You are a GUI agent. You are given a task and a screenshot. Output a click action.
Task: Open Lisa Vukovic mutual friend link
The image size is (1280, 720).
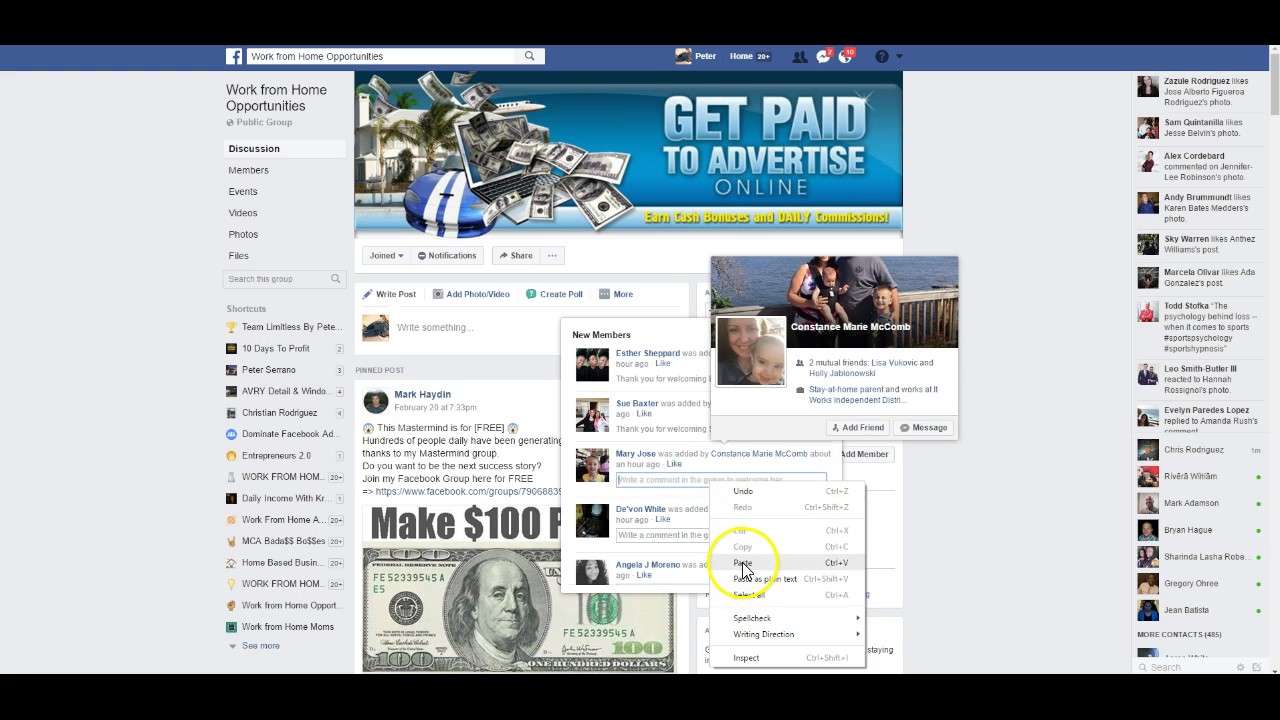click(x=895, y=363)
